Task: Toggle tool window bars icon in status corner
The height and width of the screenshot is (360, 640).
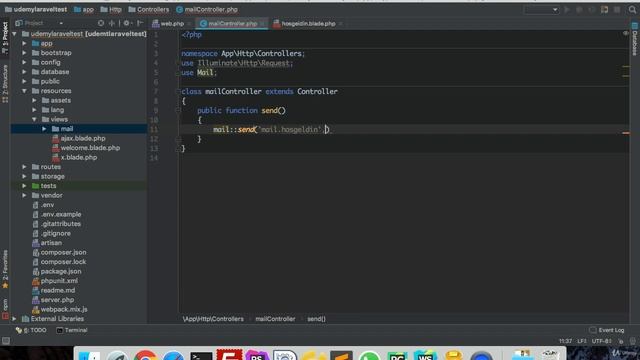Action: [6, 341]
